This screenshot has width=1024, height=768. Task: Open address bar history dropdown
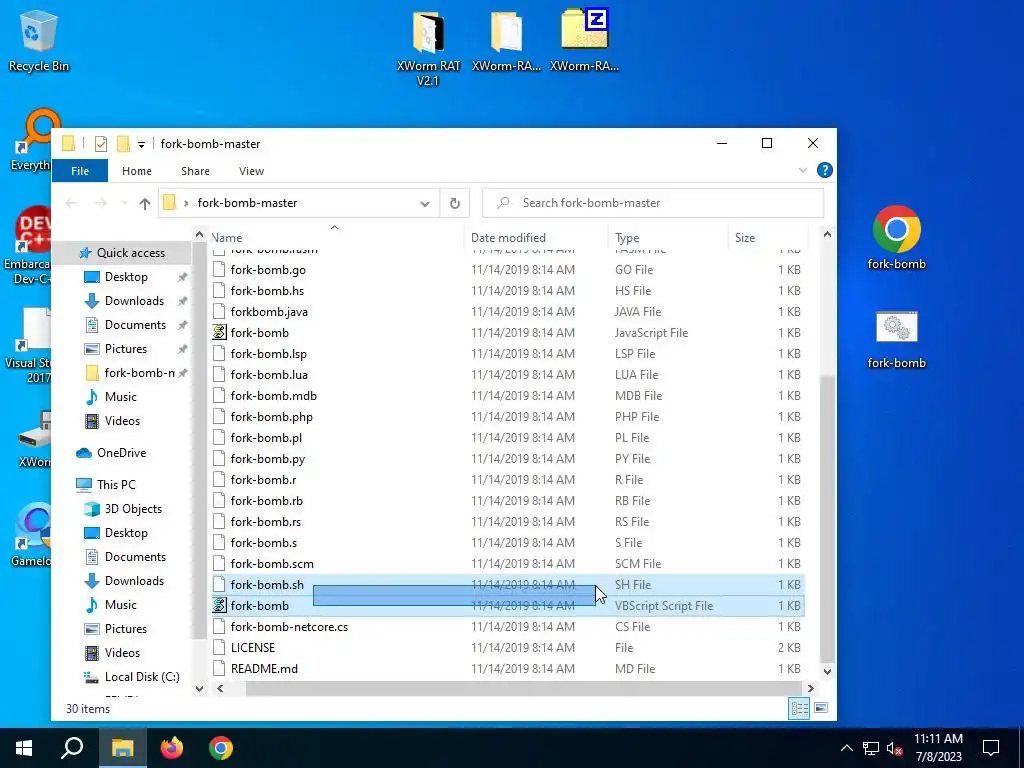[x=424, y=203]
